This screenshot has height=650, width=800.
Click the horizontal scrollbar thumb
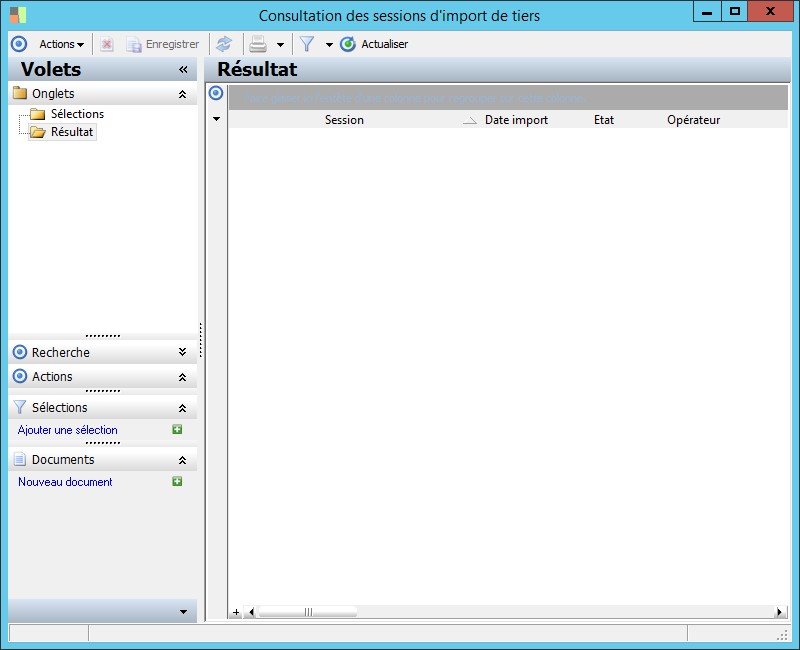tap(308, 612)
